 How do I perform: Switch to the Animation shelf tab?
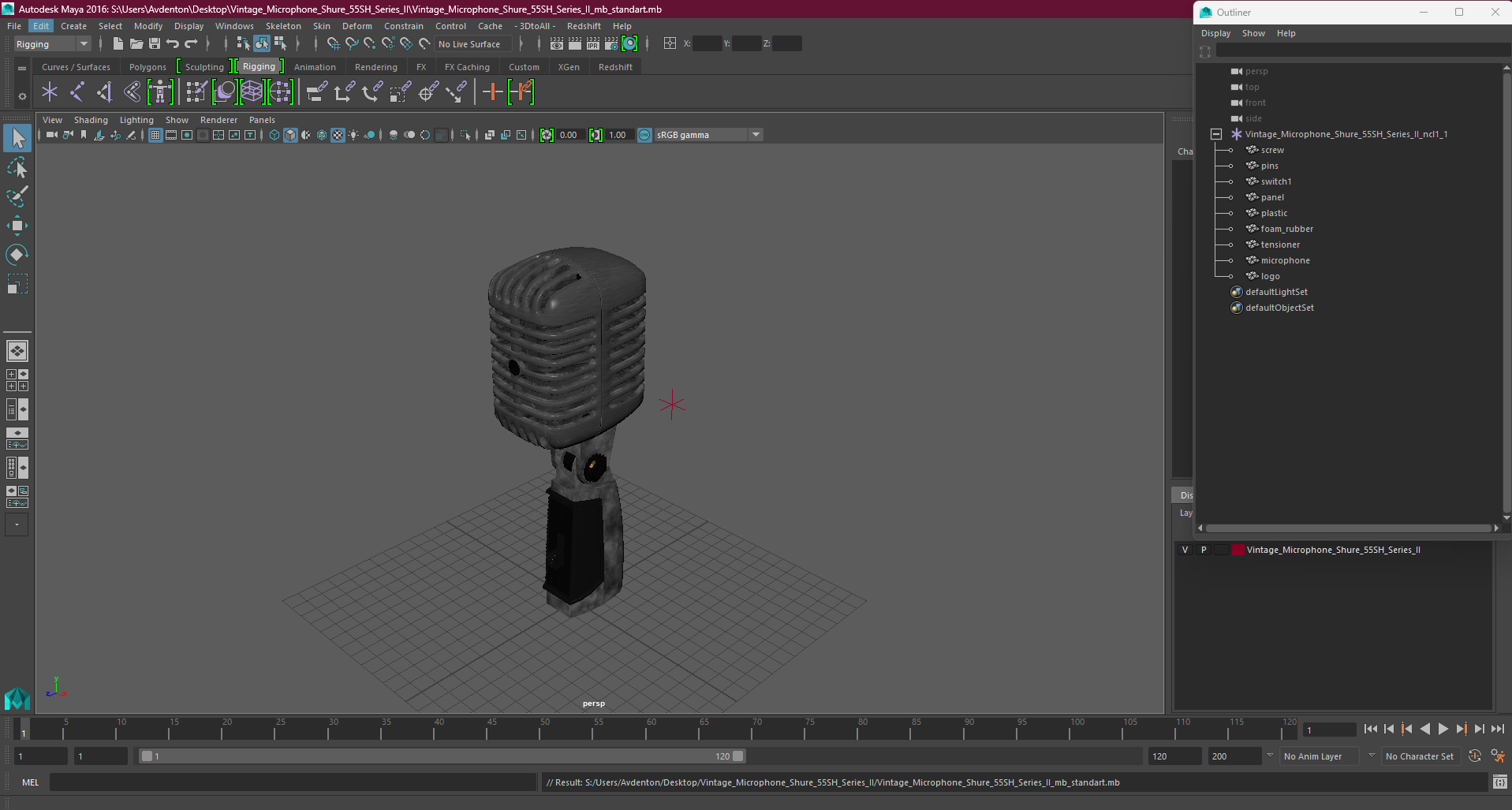click(315, 67)
